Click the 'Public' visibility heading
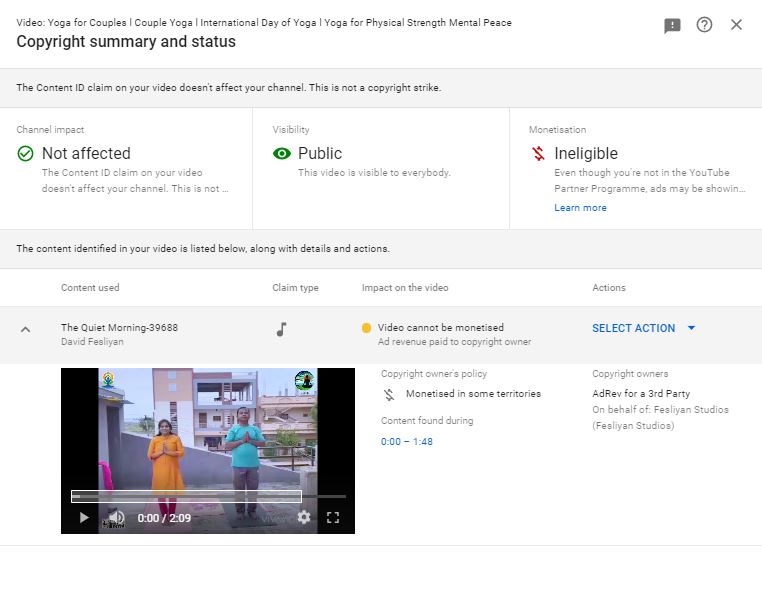 [320, 154]
